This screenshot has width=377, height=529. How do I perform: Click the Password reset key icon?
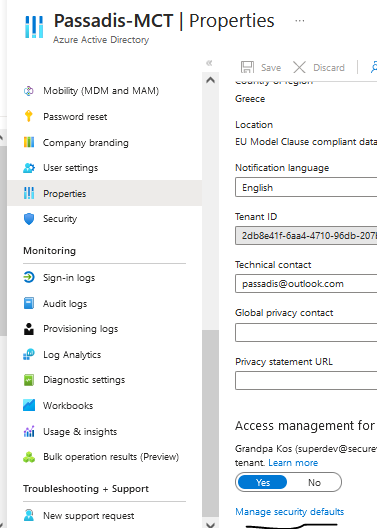pos(29,116)
